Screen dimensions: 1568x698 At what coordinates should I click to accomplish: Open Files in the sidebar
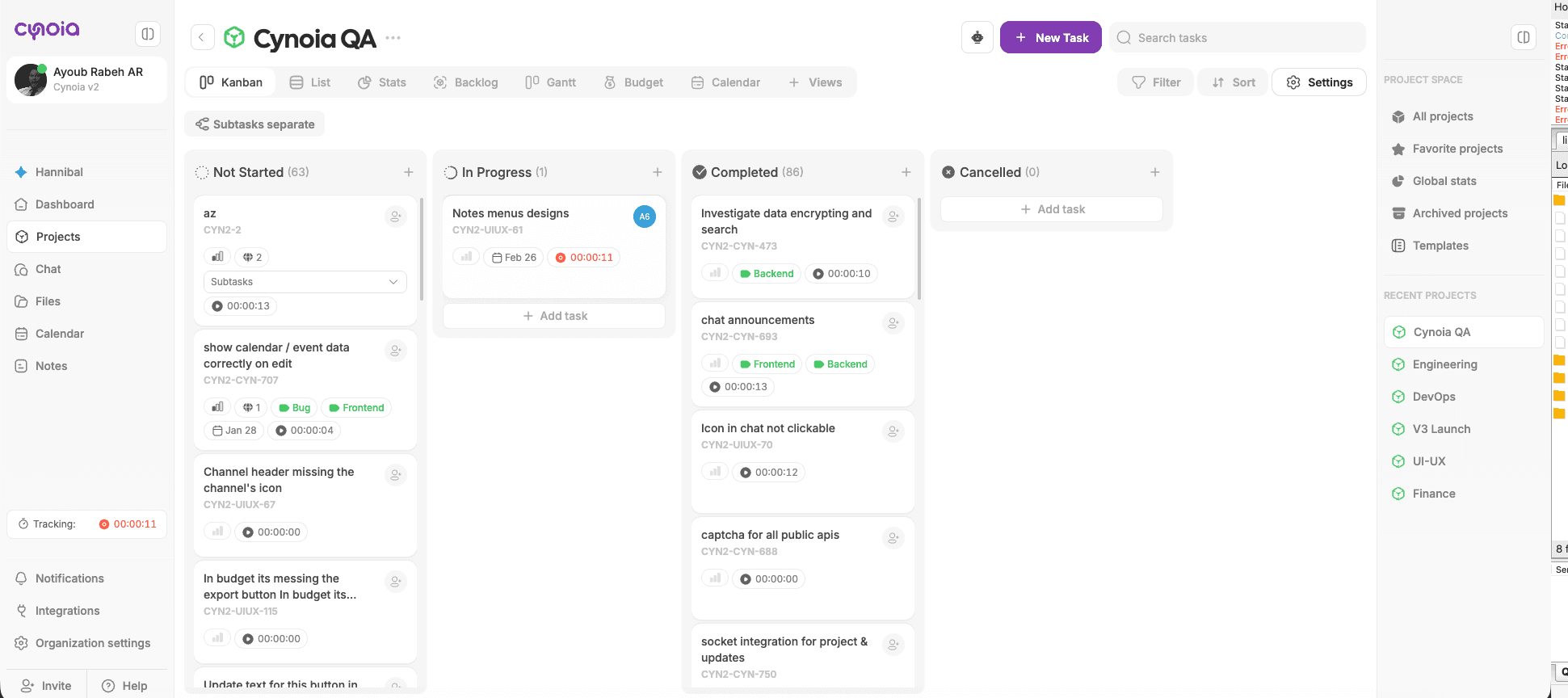(x=87, y=301)
